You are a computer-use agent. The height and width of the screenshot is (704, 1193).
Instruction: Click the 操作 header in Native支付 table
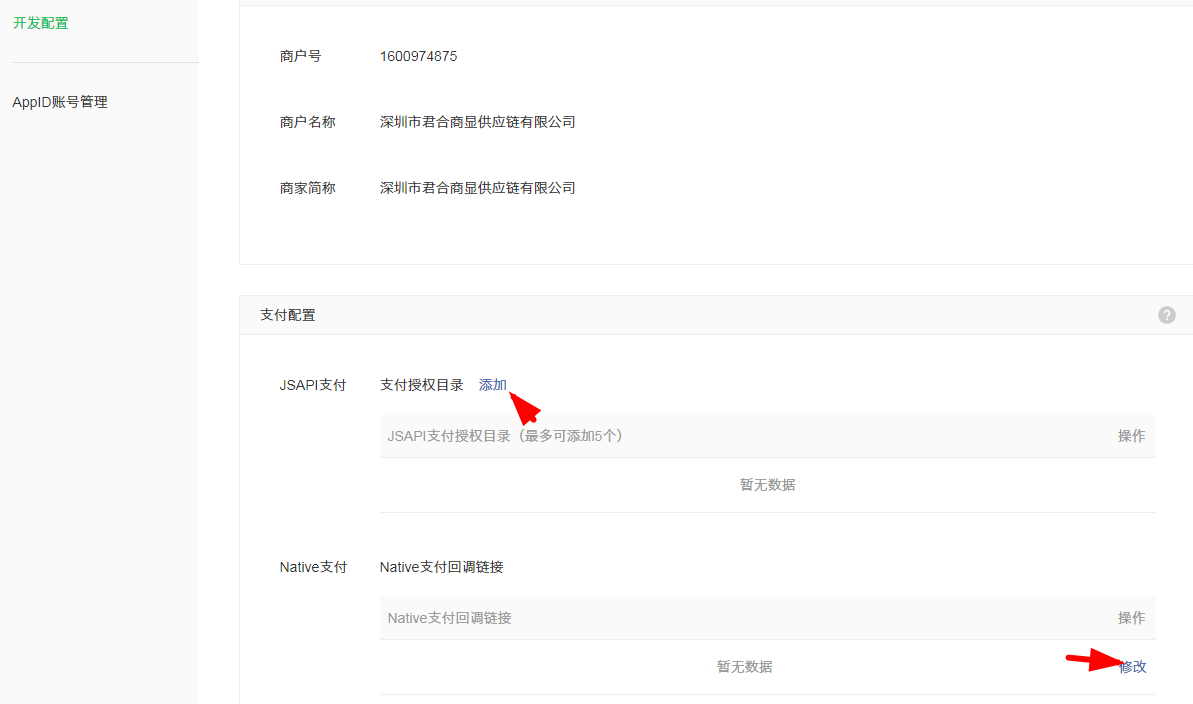point(1131,618)
